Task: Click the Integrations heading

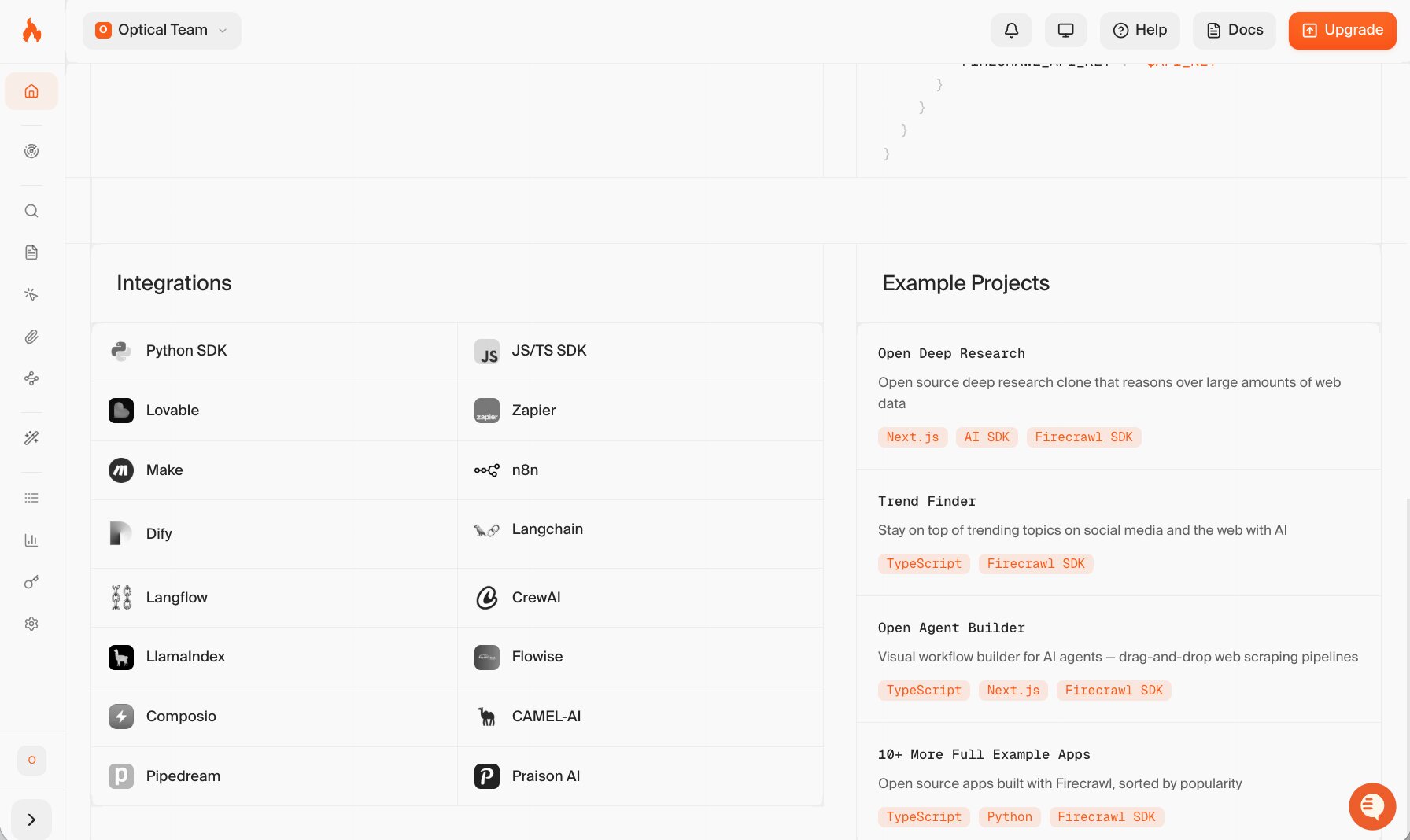Action: pyautogui.click(x=174, y=283)
